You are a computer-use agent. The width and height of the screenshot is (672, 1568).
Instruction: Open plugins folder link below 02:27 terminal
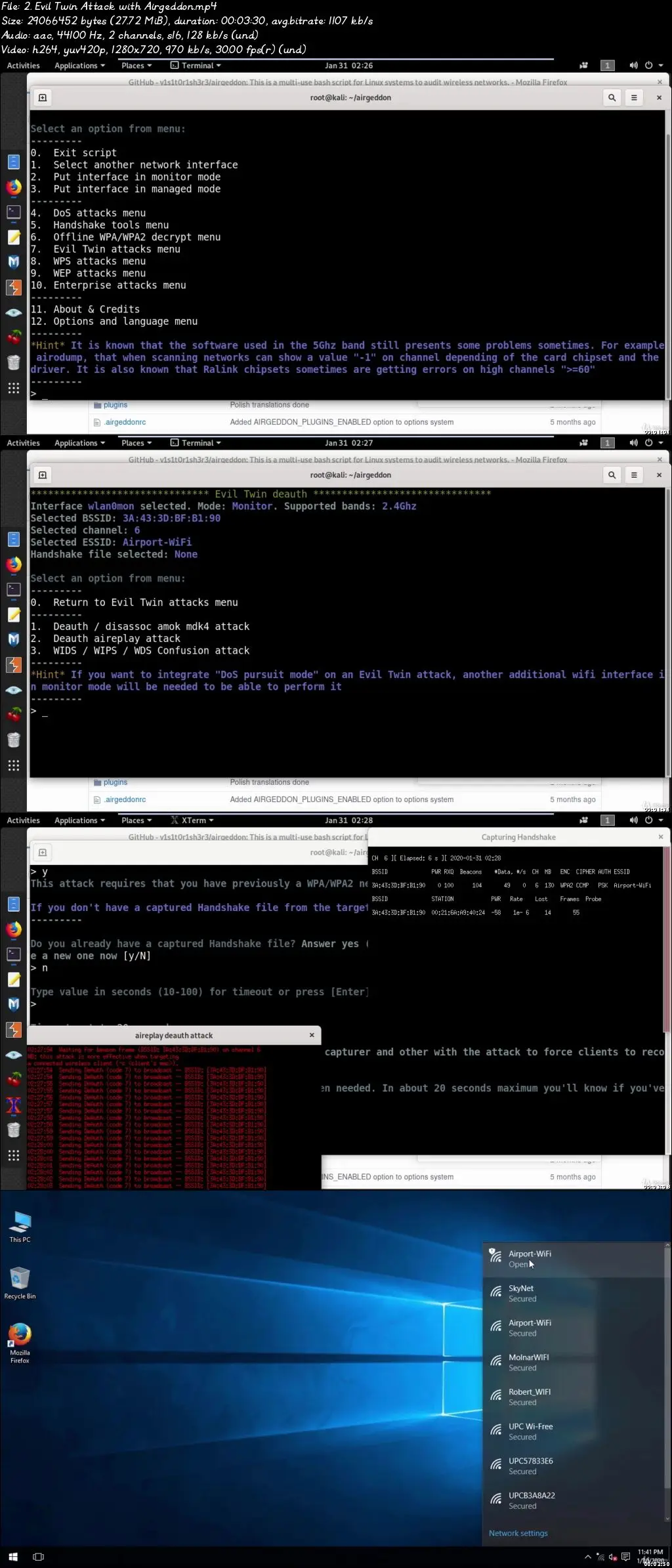(x=115, y=782)
